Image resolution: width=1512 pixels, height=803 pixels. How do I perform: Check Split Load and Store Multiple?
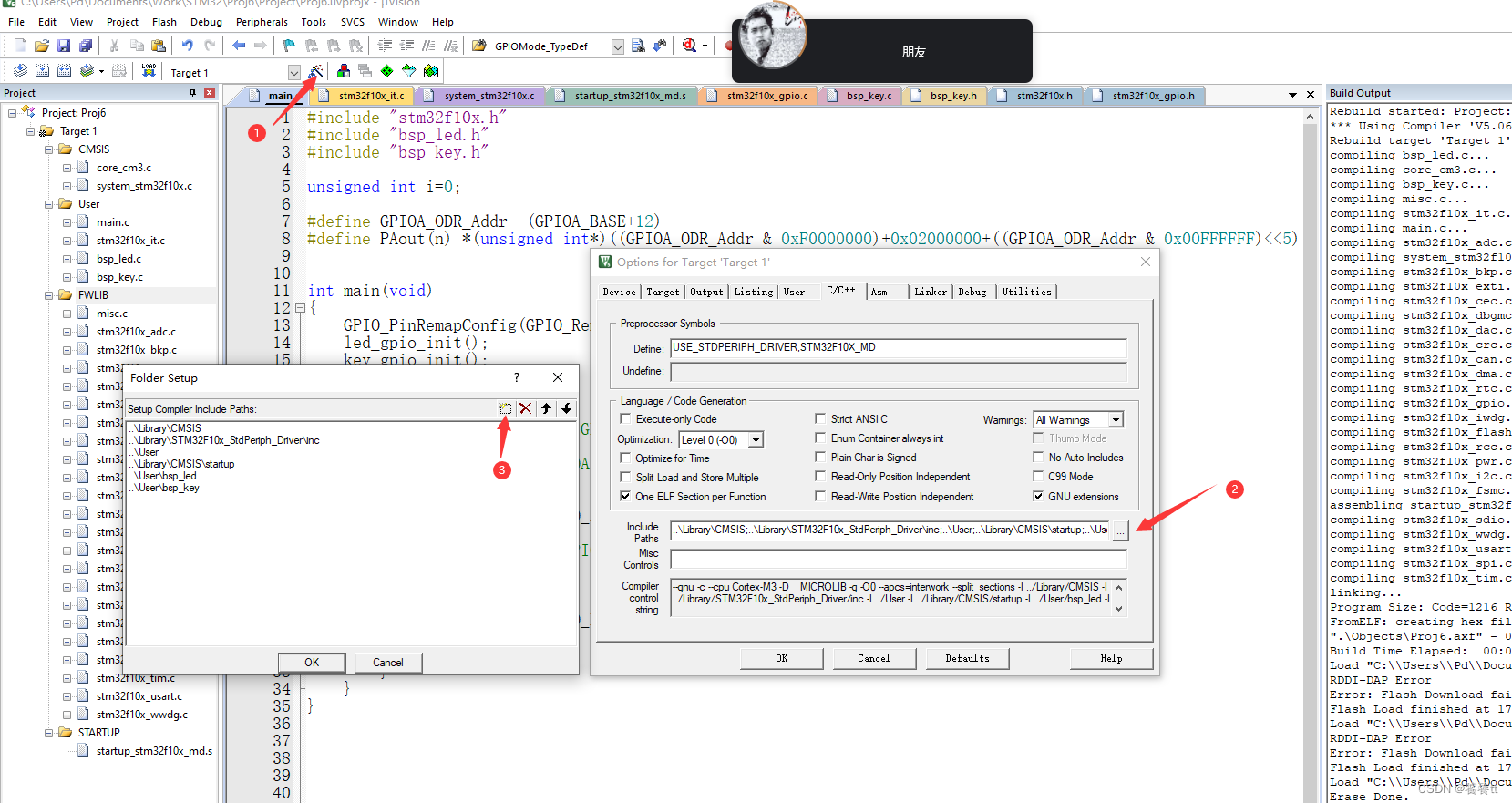pyautogui.click(x=625, y=477)
